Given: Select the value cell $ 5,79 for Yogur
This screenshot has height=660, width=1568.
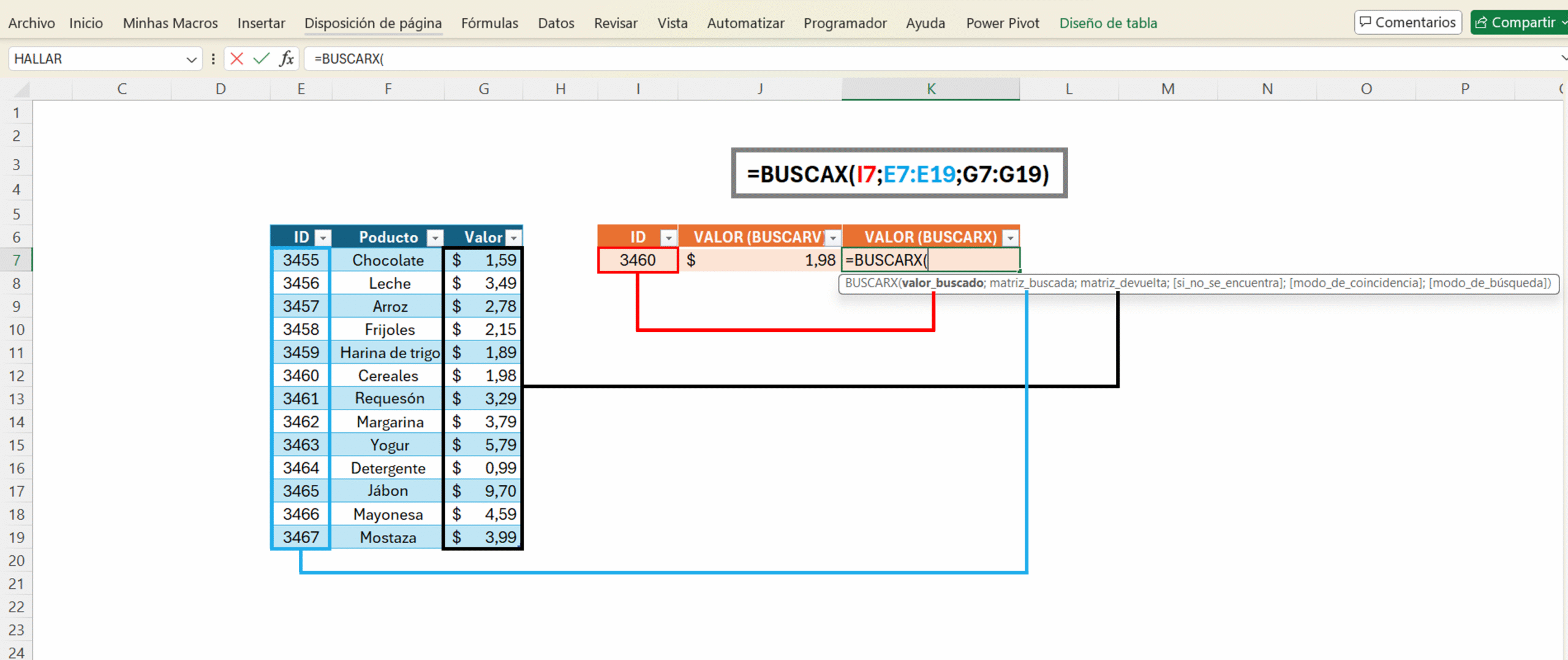Looking at the screenshot, I should 483,445.
